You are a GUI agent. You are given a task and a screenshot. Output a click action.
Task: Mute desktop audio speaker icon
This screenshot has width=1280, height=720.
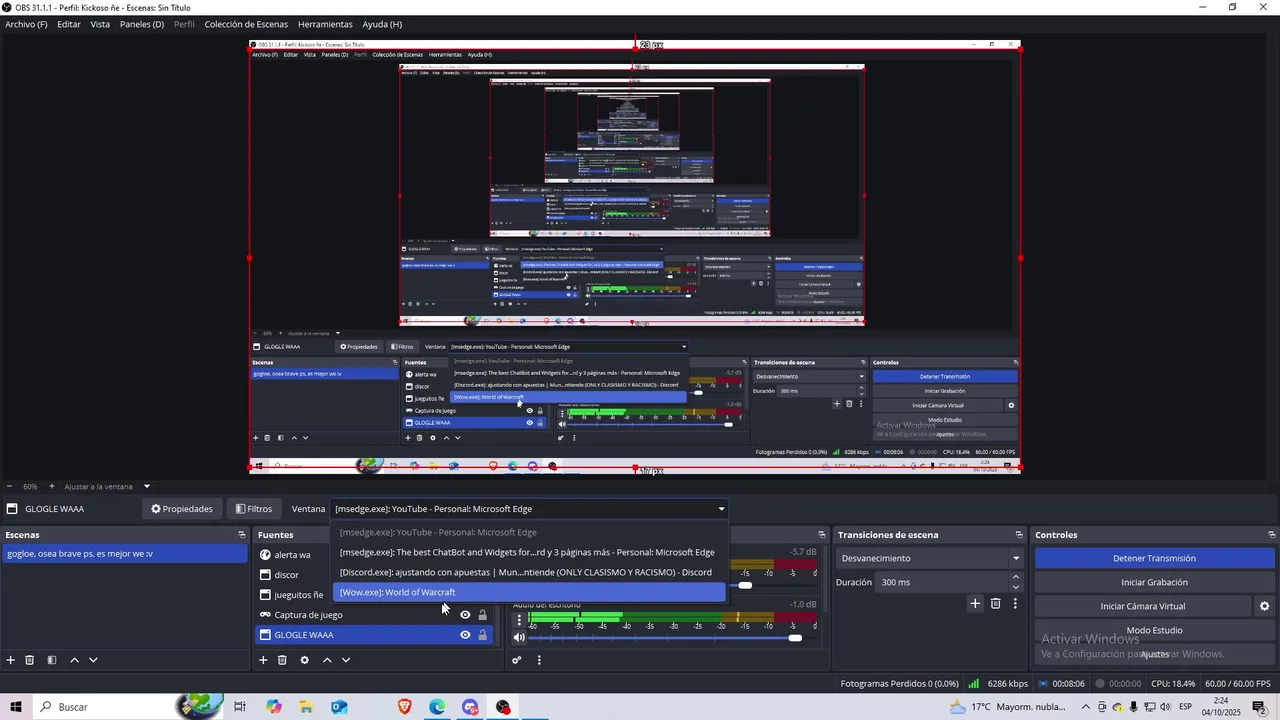point(519,637)
